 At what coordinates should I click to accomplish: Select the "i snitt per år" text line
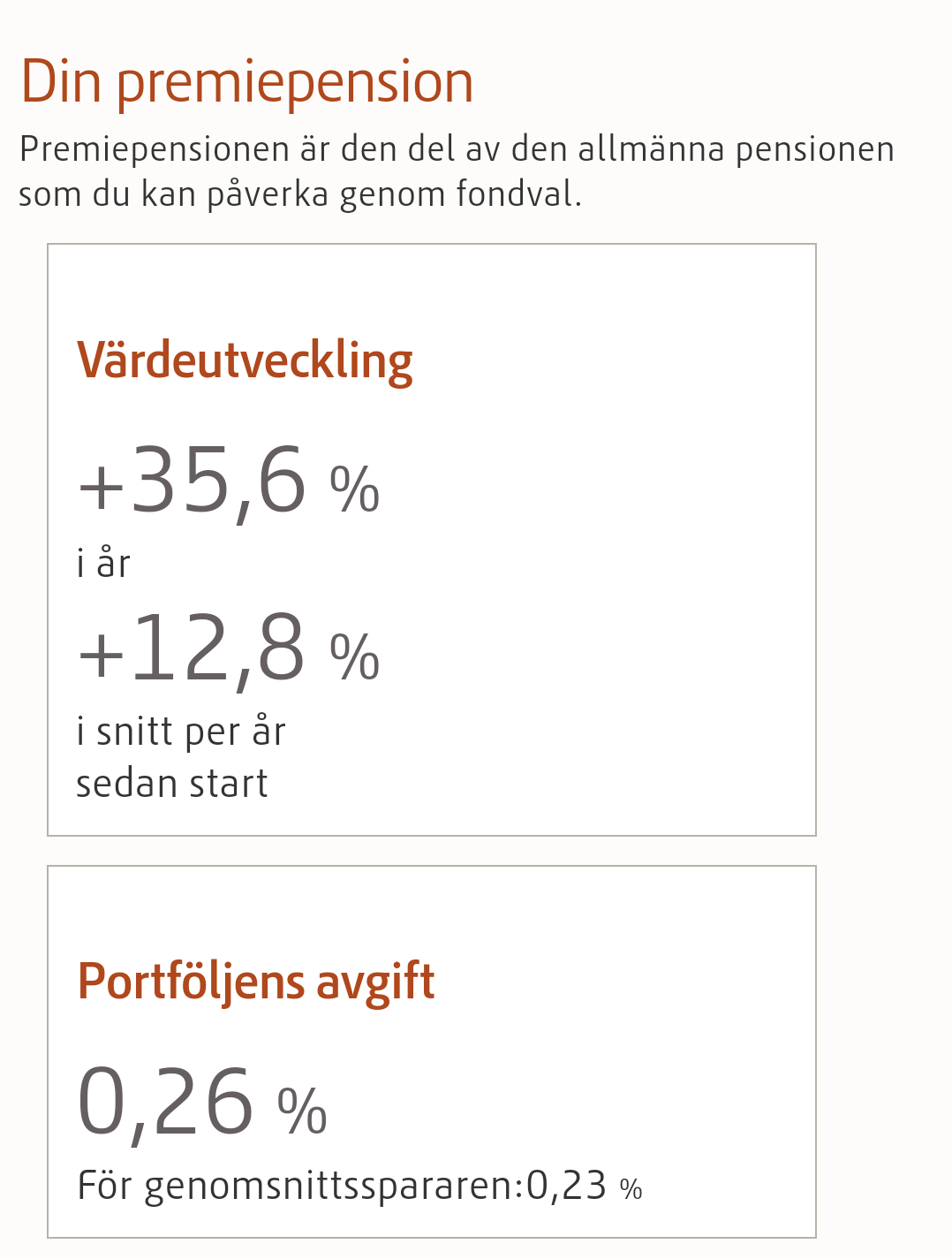[x=181, y=732]
